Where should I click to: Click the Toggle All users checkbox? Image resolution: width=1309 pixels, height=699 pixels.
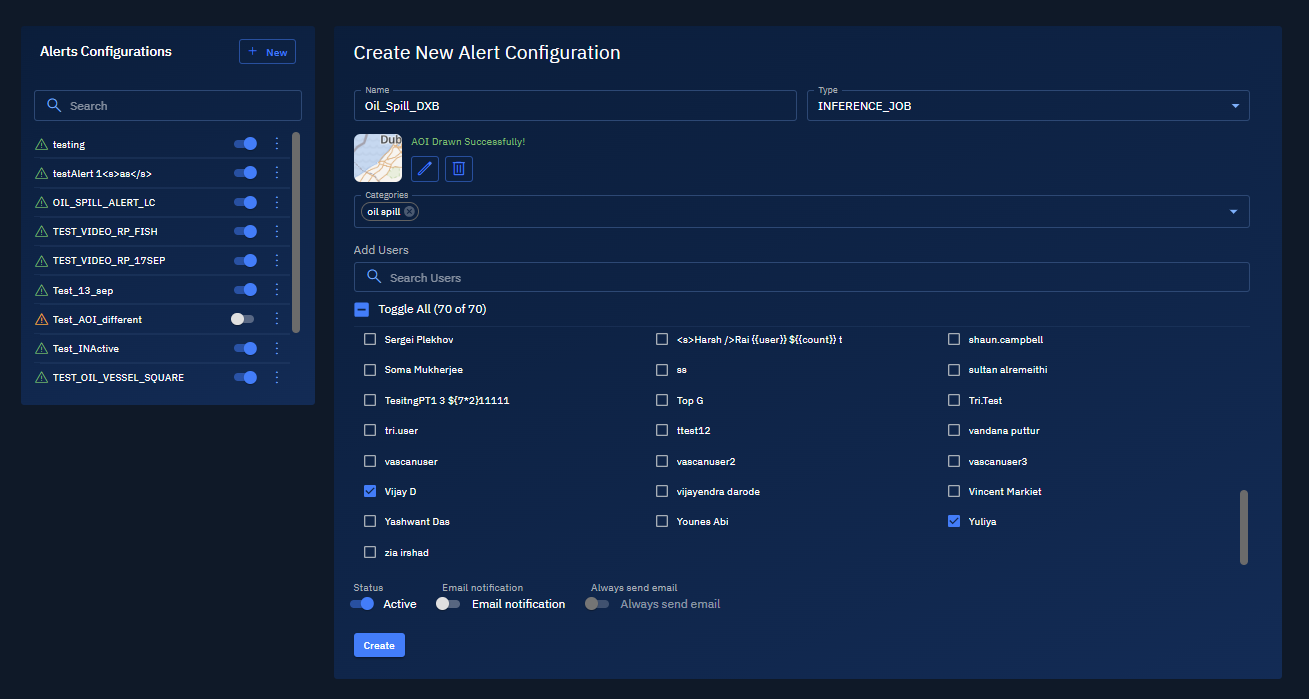362,309
